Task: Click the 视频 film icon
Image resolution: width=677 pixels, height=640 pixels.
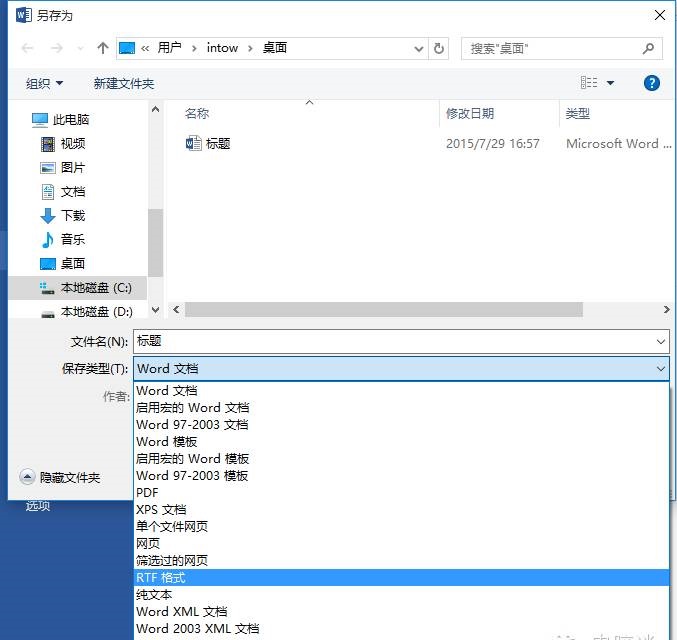Action: [48, 144]
